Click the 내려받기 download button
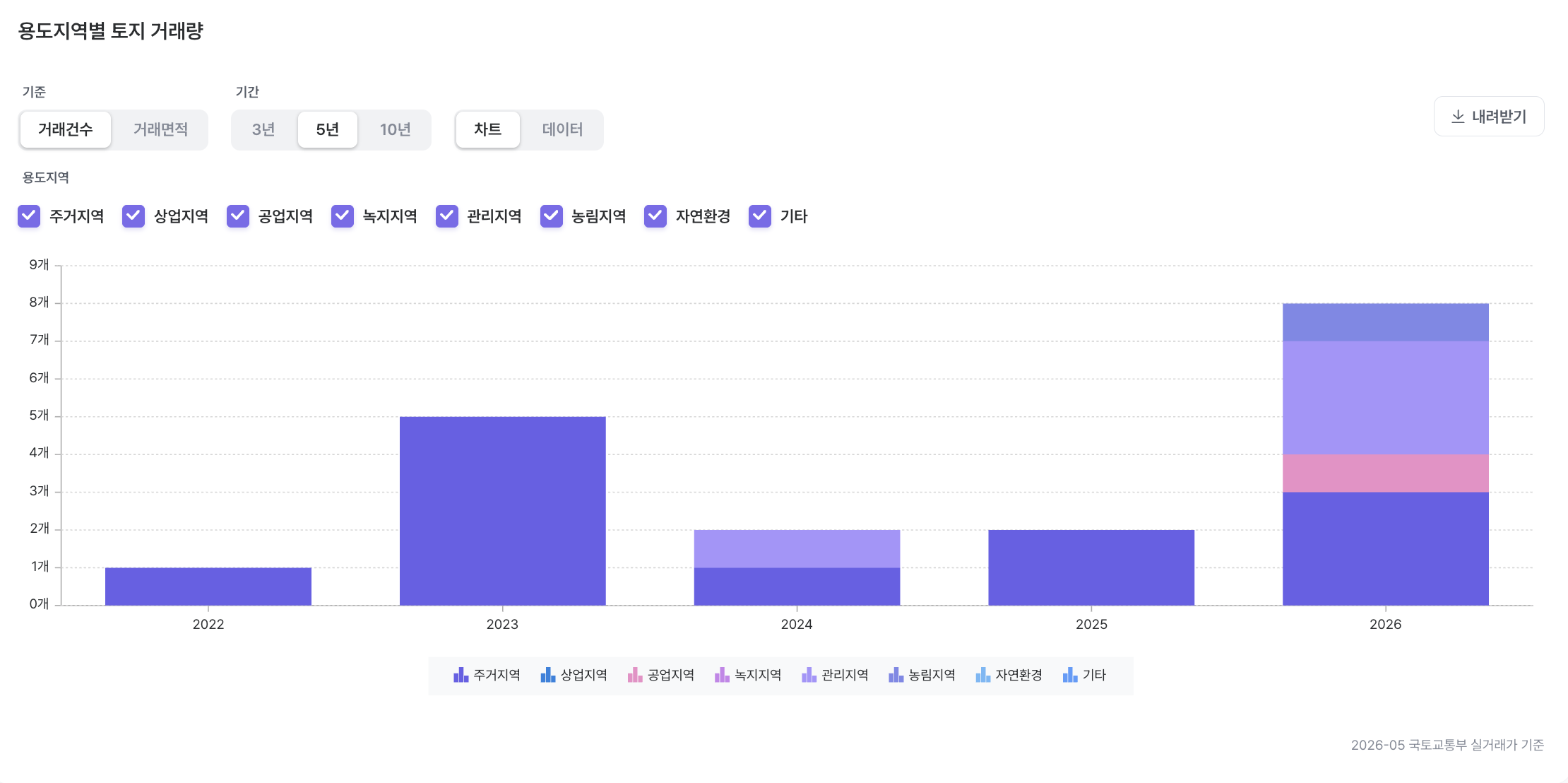The image size is (1568, 783). [x=1489, y=117]
